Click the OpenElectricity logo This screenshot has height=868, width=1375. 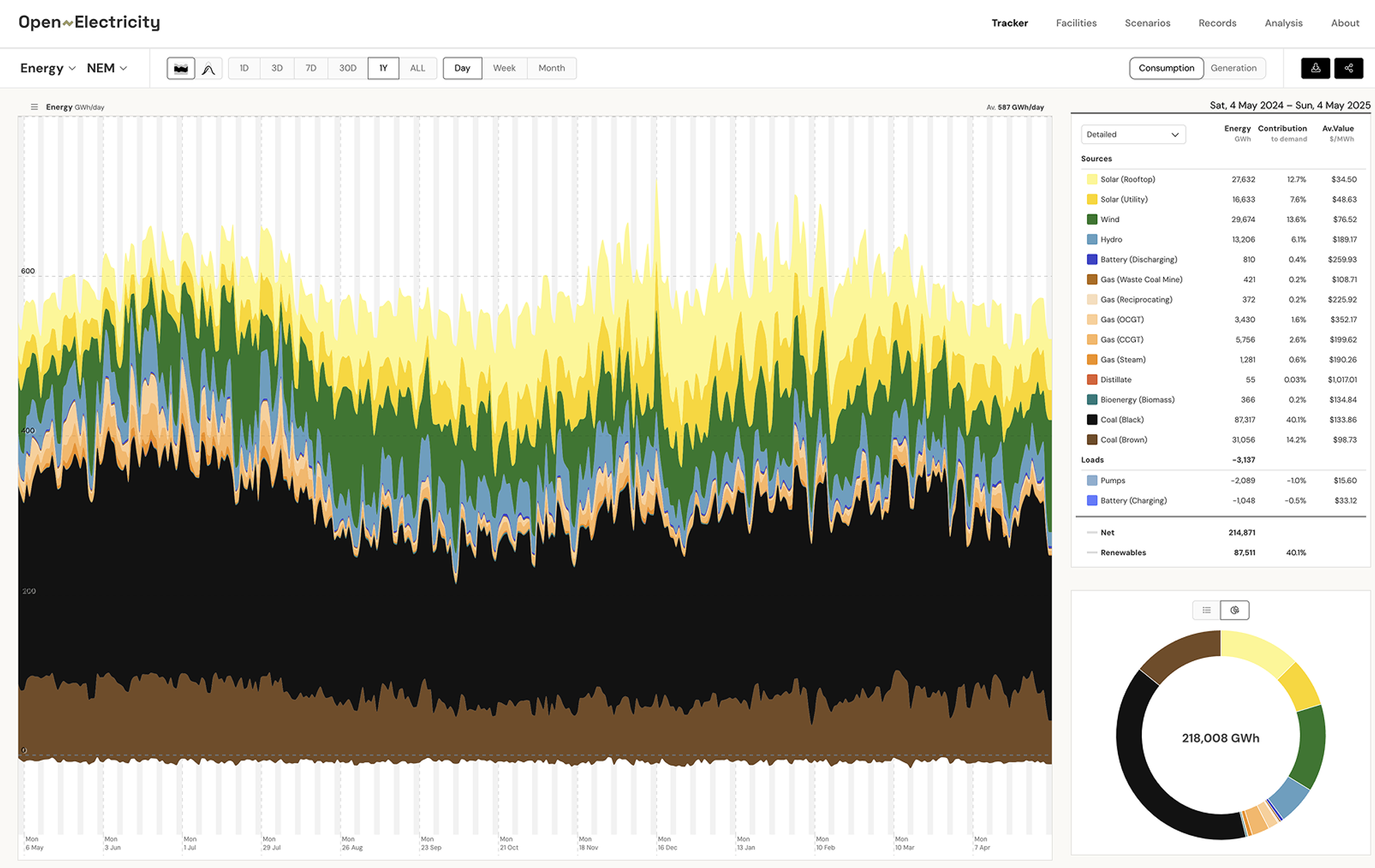(x=89, y=23)
